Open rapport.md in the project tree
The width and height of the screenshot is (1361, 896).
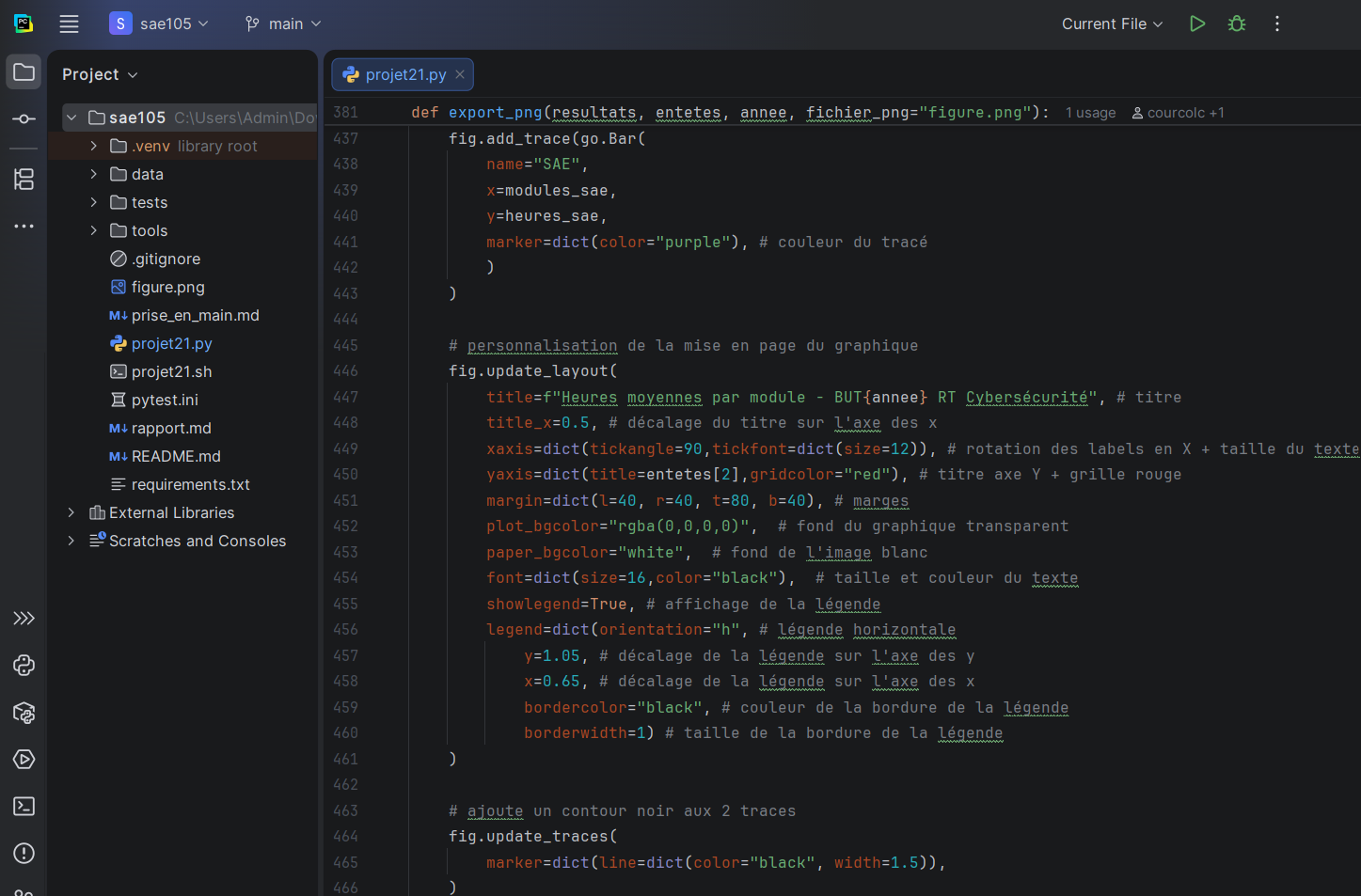click(171, 428)
